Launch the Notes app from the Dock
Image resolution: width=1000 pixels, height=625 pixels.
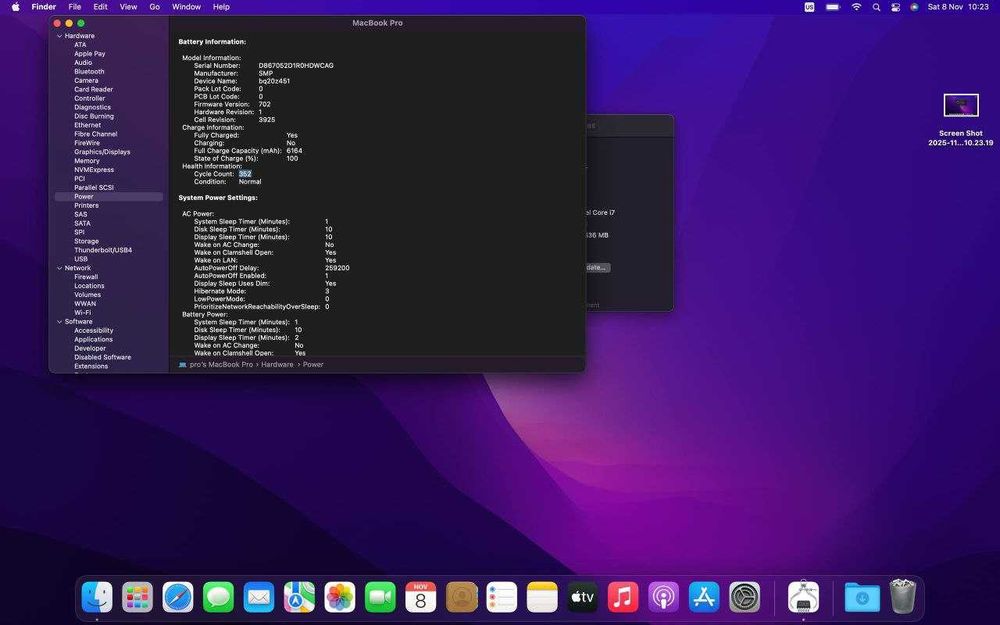pyautogui.click(x=542, y=598)
